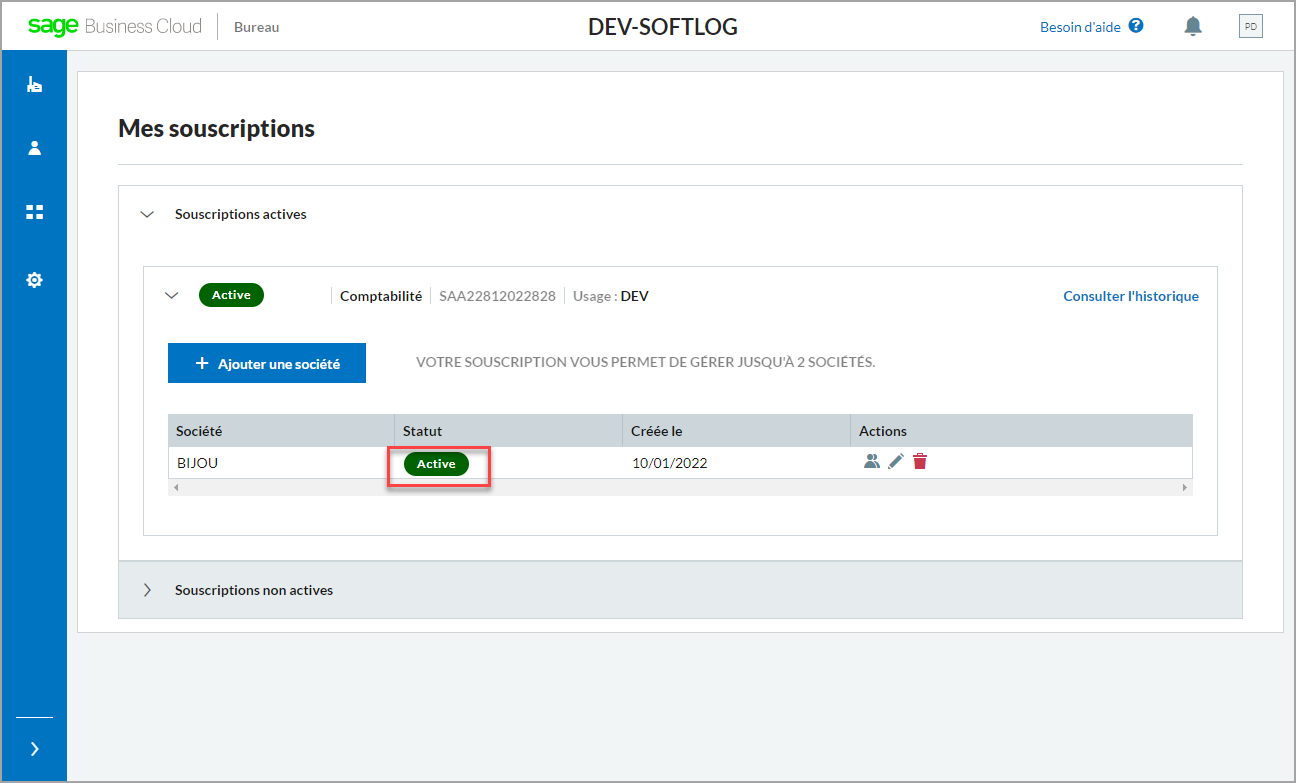The height and width of the screenshot is (783, 1296).
Task: Manage users for the BIJOU company
Action: pos(872,462)
